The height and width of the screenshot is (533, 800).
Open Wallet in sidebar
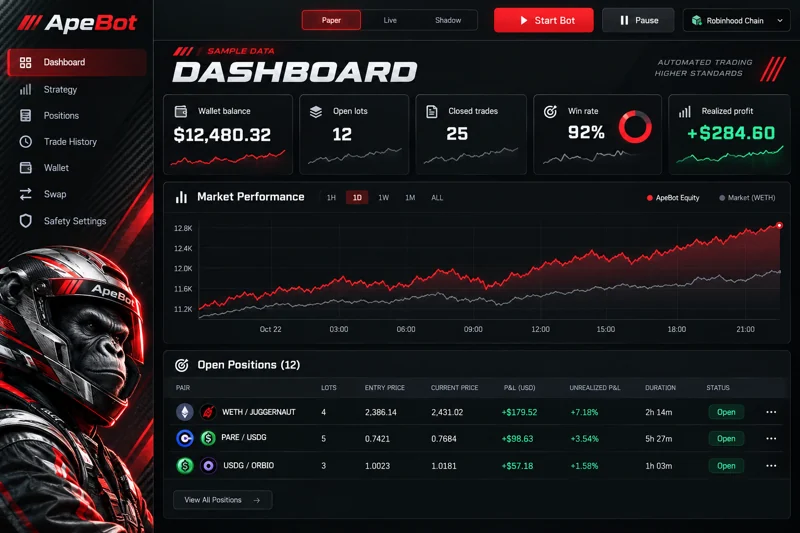[56, 167]
